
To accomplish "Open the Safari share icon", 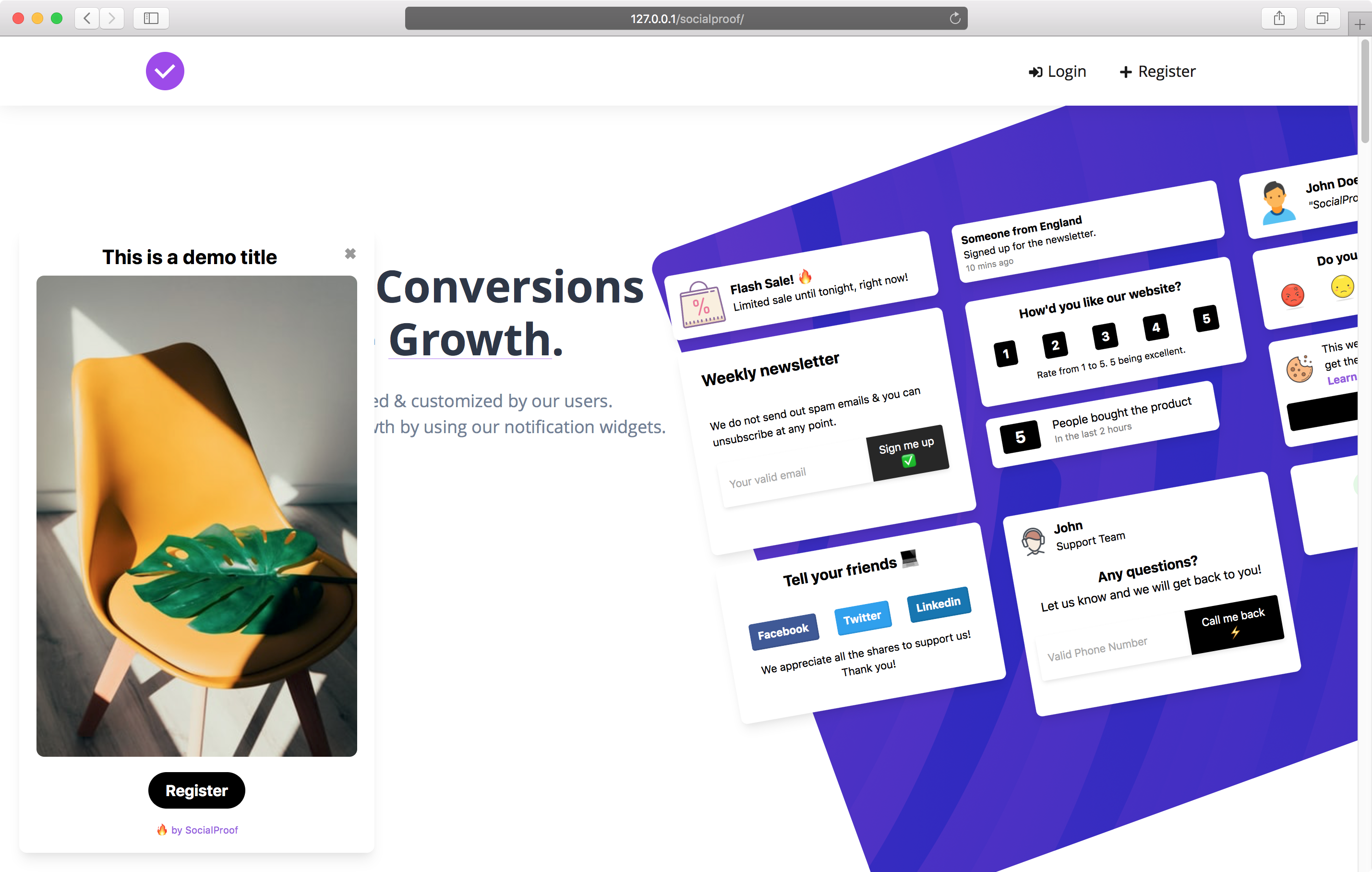I will [1279, 18].
